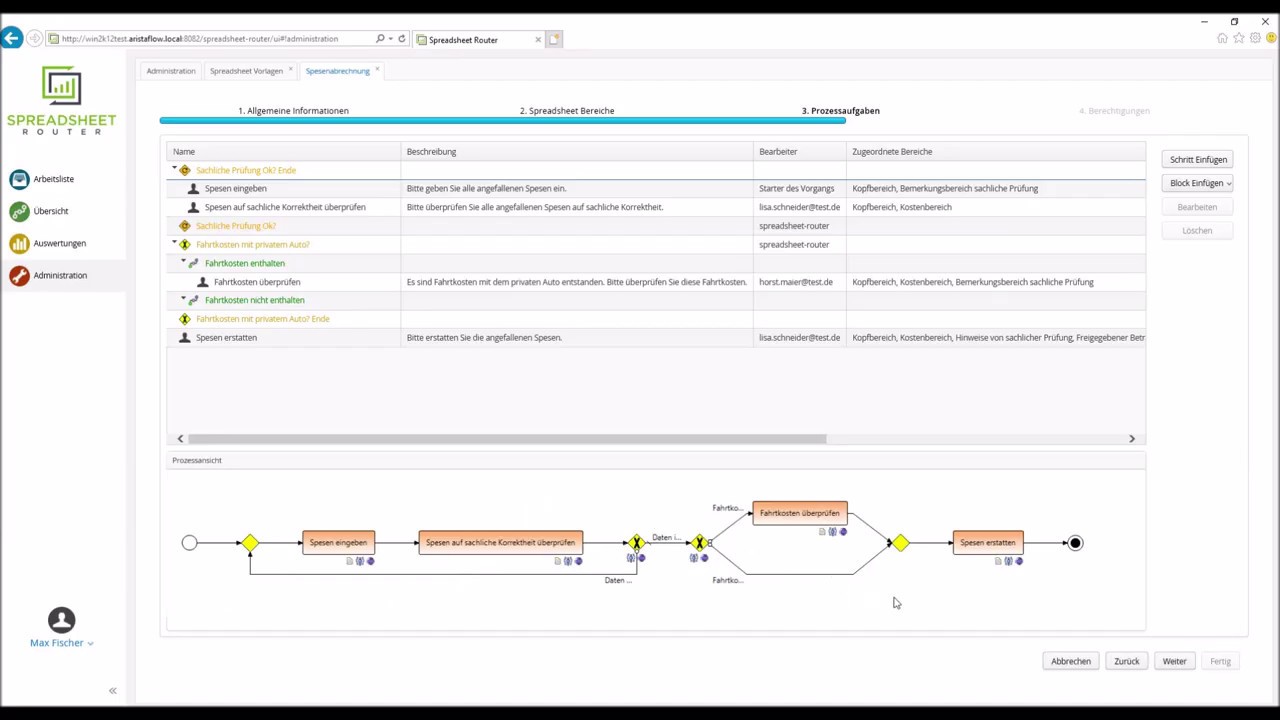Screen dimensions: 1280x720
Task: Close the Spreadsheet Vorlagen tab
Action: 291,69
